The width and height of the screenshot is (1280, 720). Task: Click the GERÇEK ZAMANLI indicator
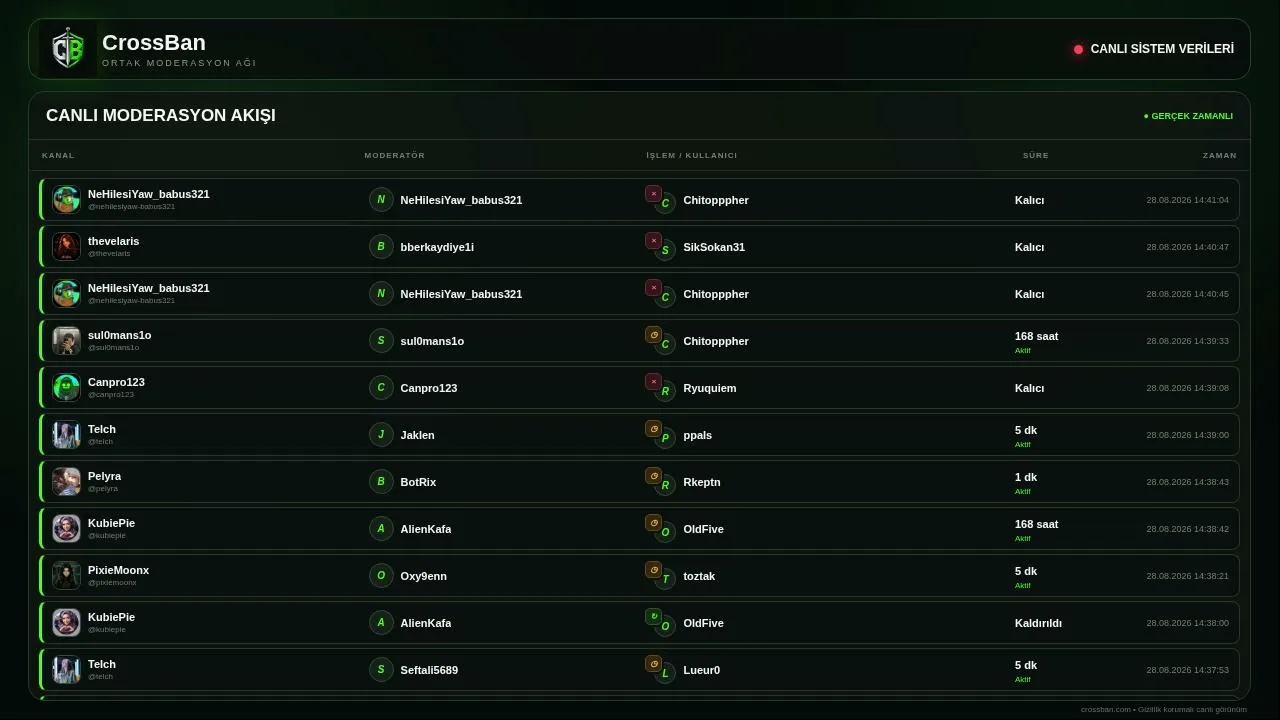point(1188,116)
